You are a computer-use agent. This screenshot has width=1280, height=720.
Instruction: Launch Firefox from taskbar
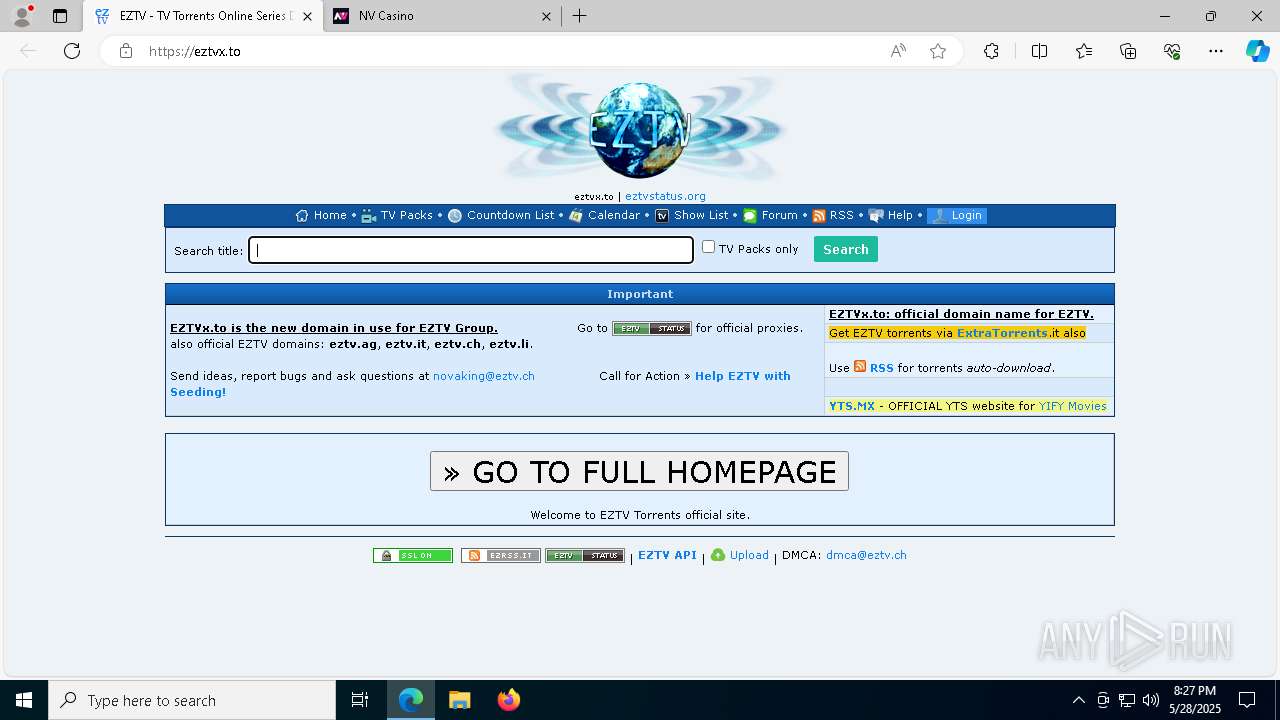(509, 700)
